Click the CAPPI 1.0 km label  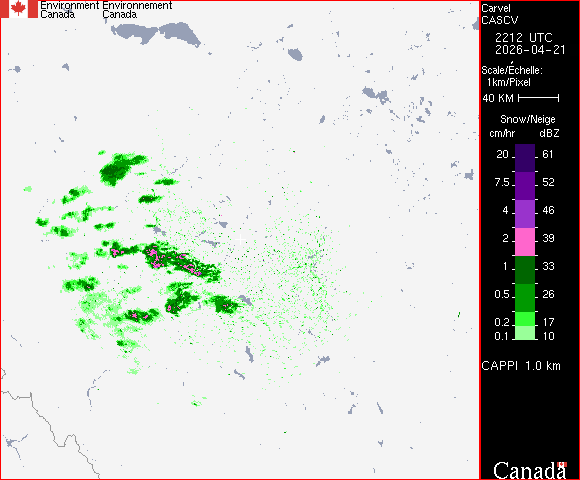(x=521, y=366)
